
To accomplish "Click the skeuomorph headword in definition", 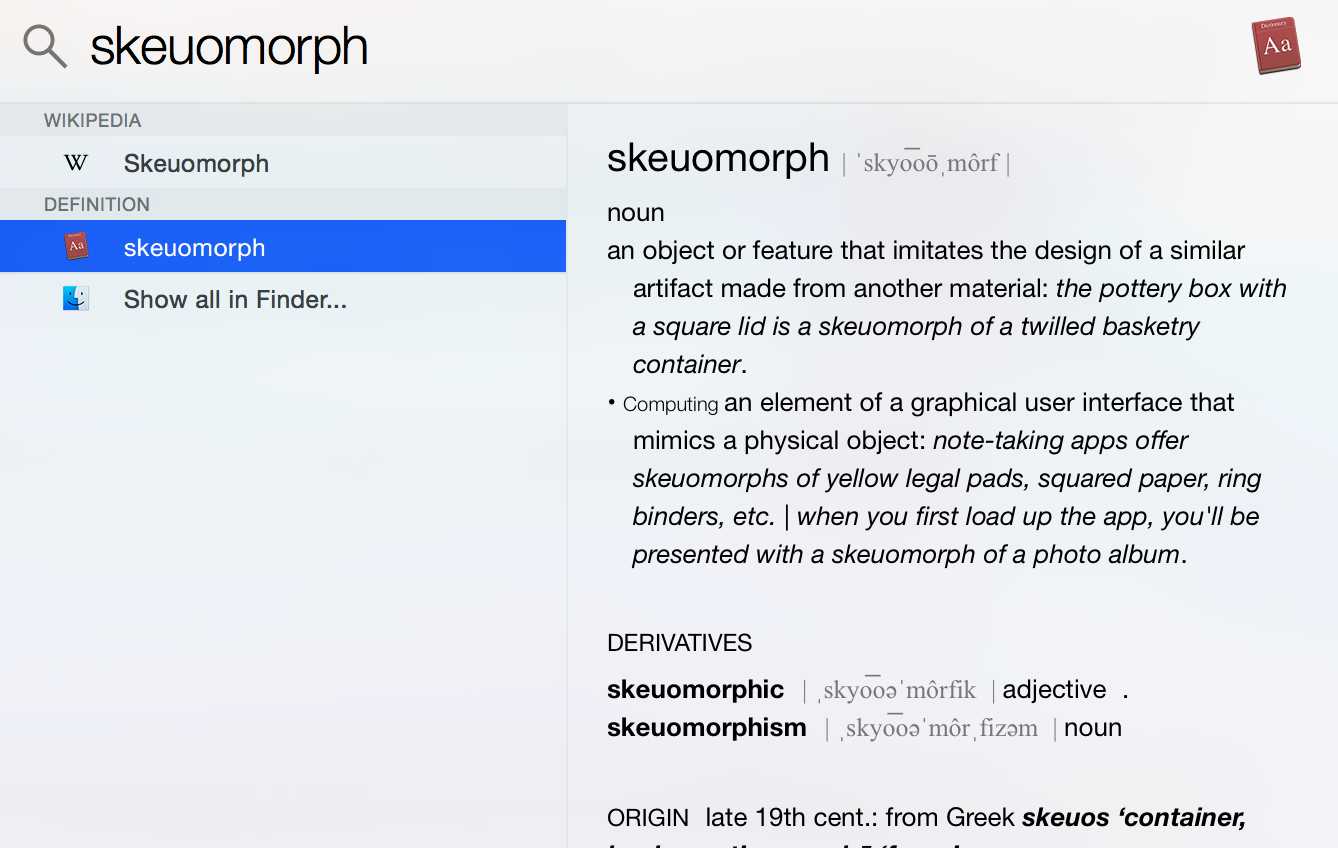I will point(718,159).
